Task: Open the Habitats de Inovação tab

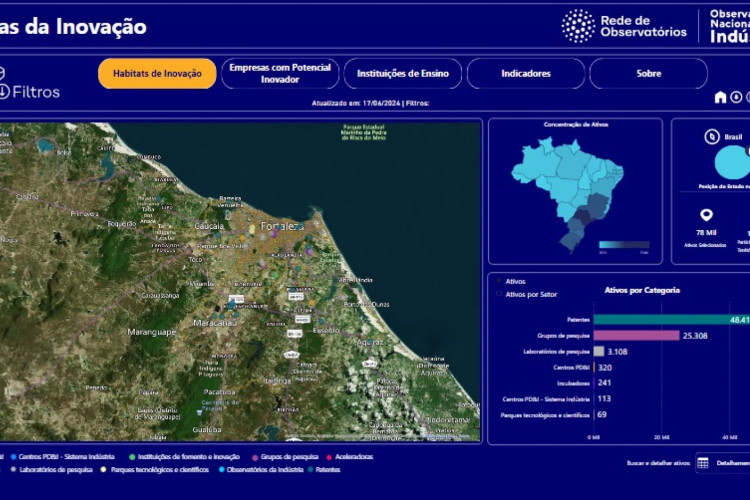Action: tap(157, 74)
